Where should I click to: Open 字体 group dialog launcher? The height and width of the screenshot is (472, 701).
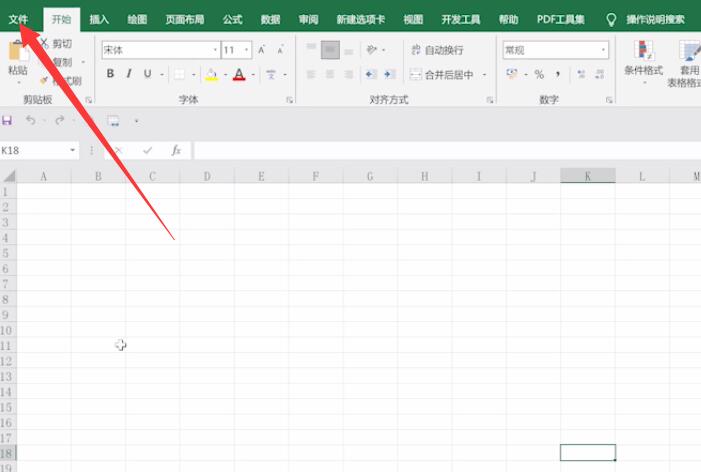(x=290, y=100)
